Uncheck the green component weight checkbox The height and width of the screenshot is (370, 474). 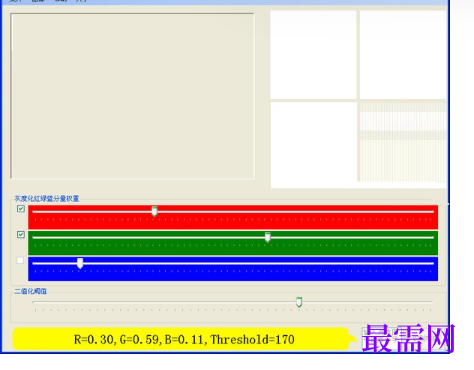21,235
